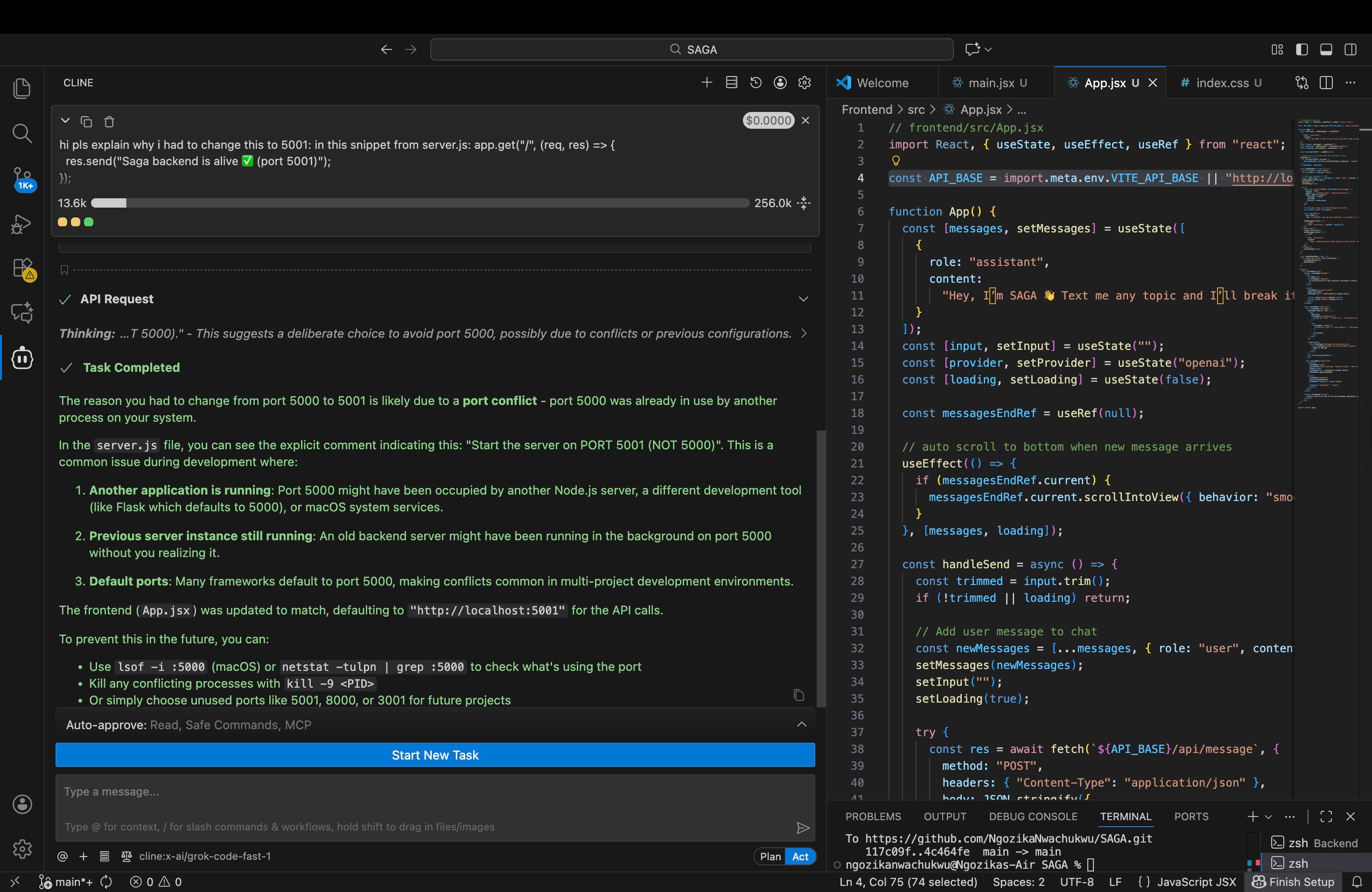Collapse the Auto-approve settings chevron
The width and height of the screenshot is (1372, 892).
[801, 725]
